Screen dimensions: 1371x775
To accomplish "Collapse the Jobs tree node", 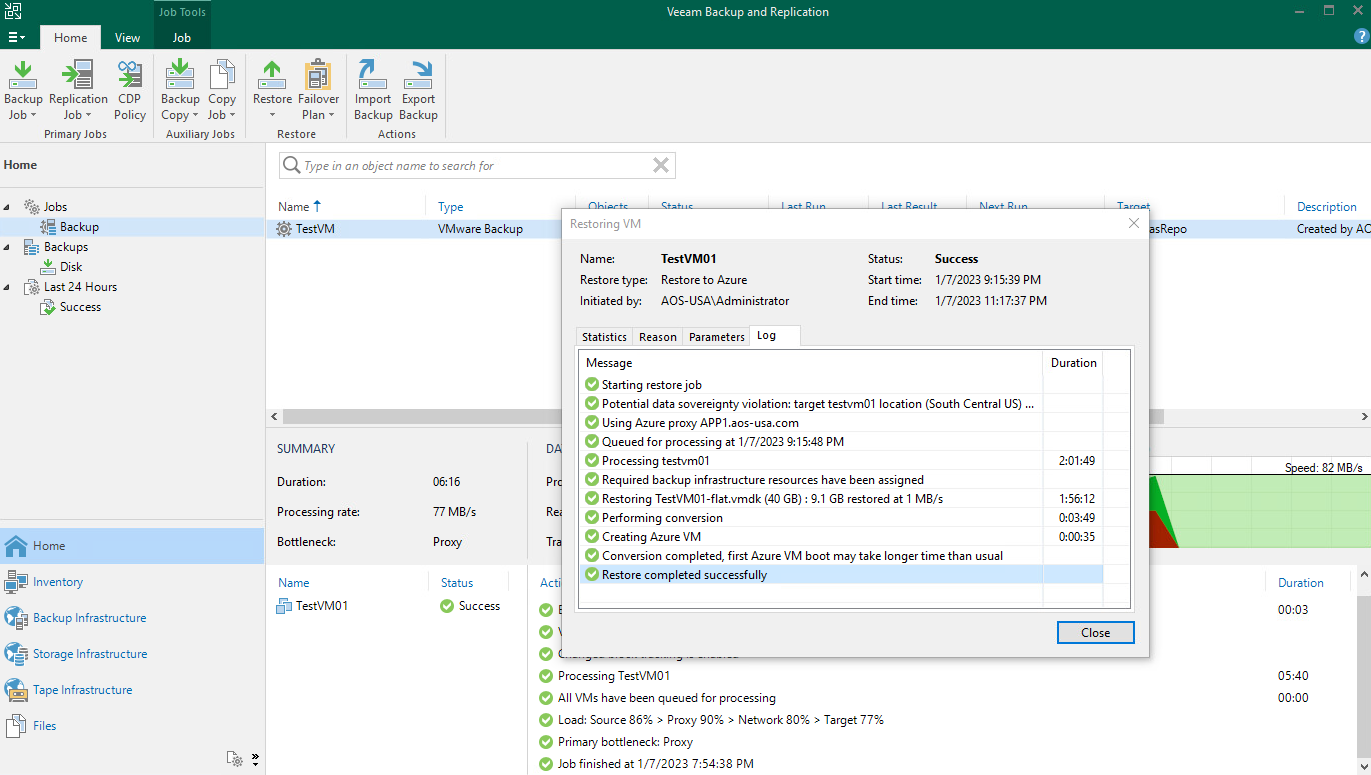I will point(9,207).
